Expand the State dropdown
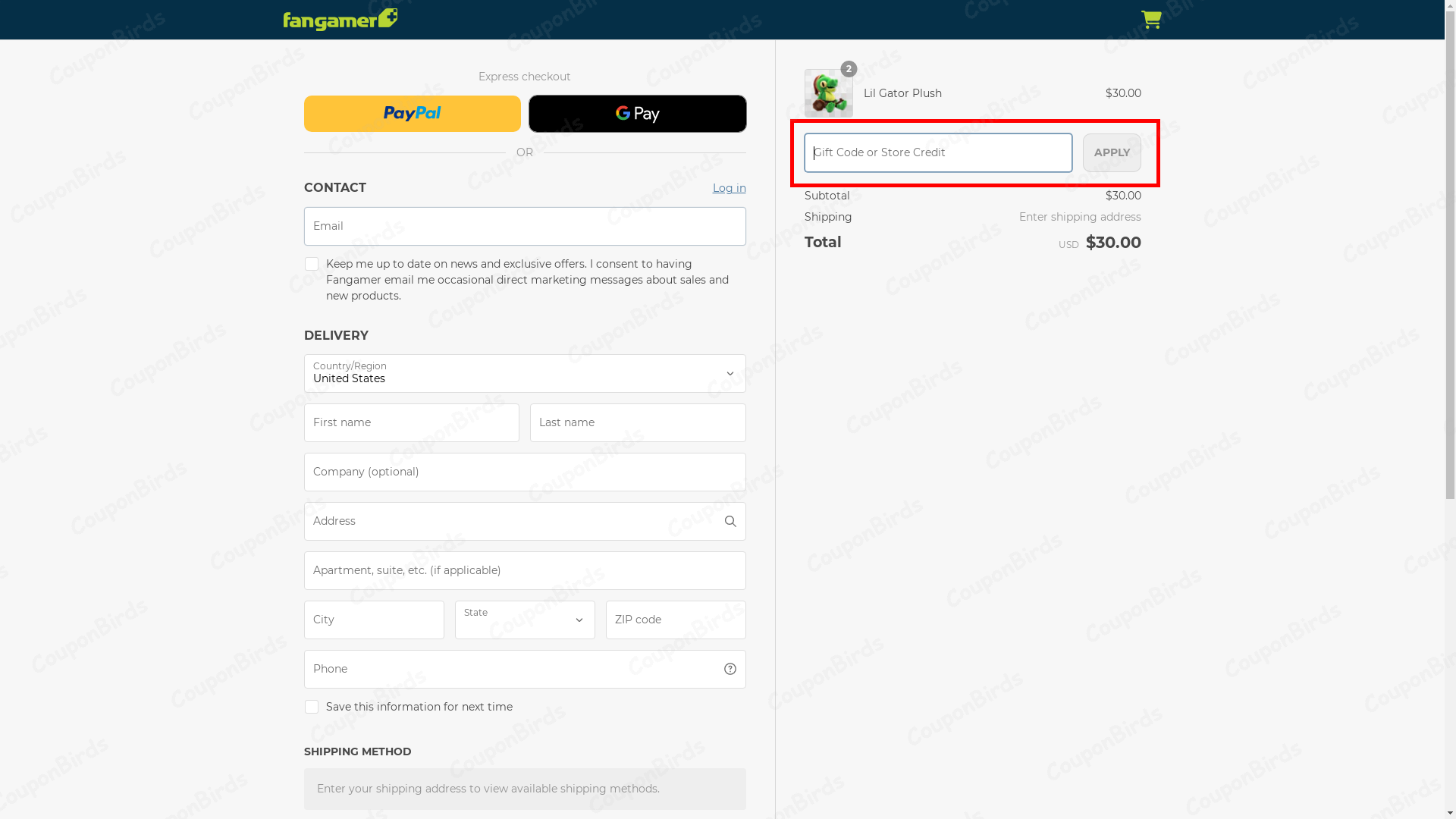The width and height of the screenshot is (1456, 819). pyautogui.click(x=525, y=620)
